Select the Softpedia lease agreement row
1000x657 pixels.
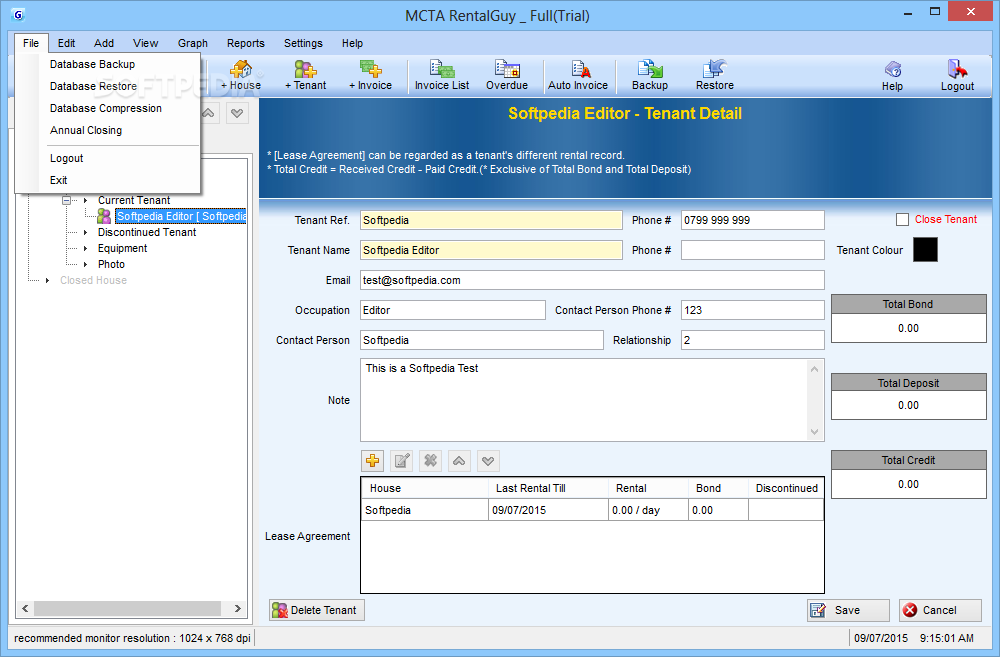pyautogui.click(x=592, y=510)
